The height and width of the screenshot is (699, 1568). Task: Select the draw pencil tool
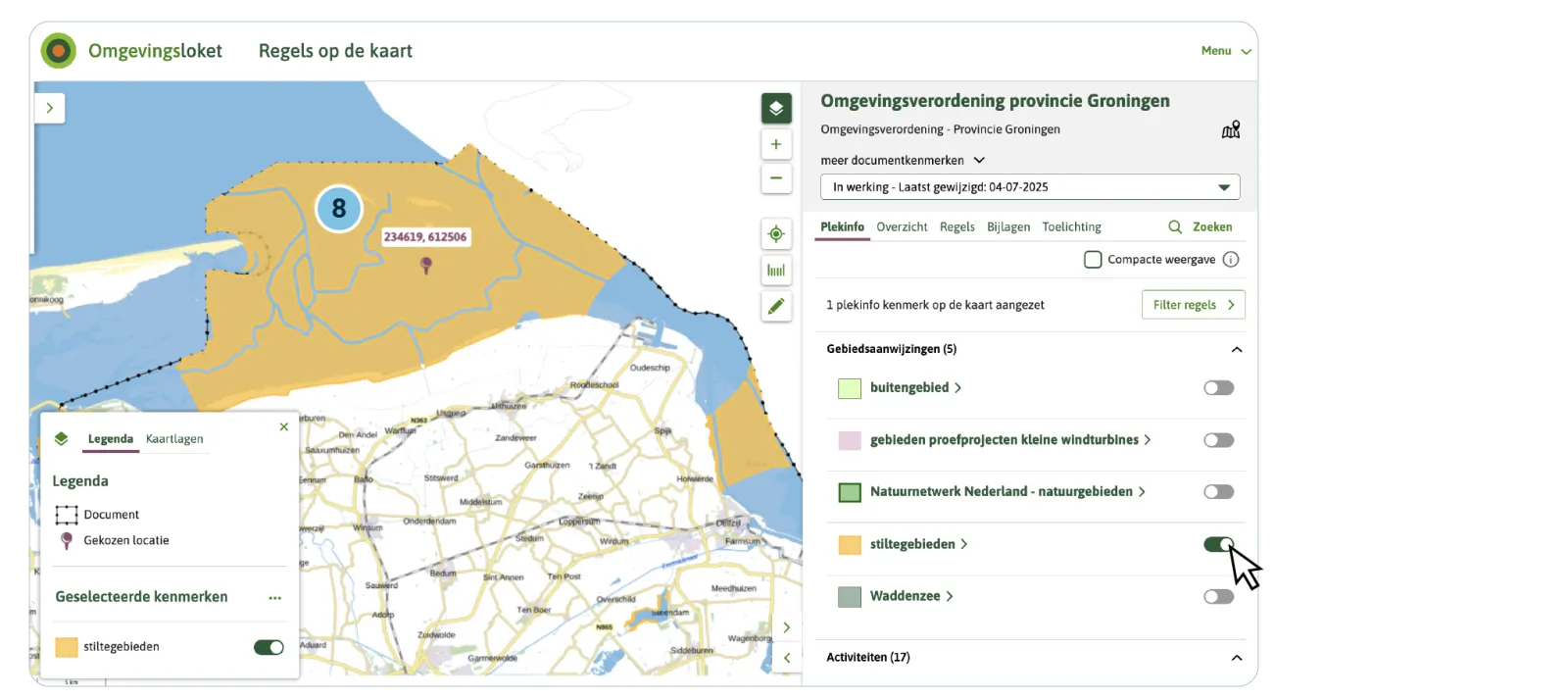776,307
